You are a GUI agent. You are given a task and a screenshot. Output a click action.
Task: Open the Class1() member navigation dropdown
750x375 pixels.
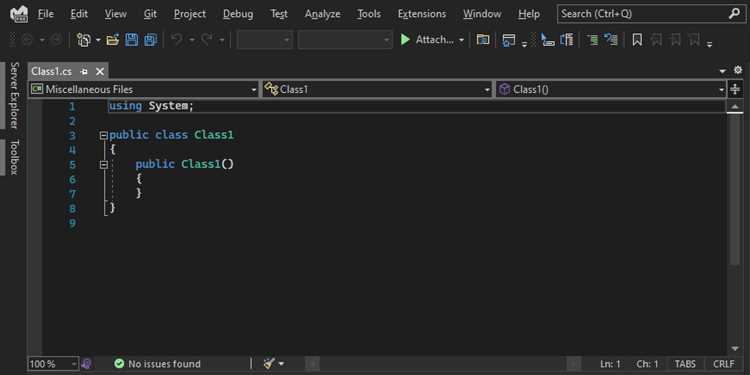[611, 89]
